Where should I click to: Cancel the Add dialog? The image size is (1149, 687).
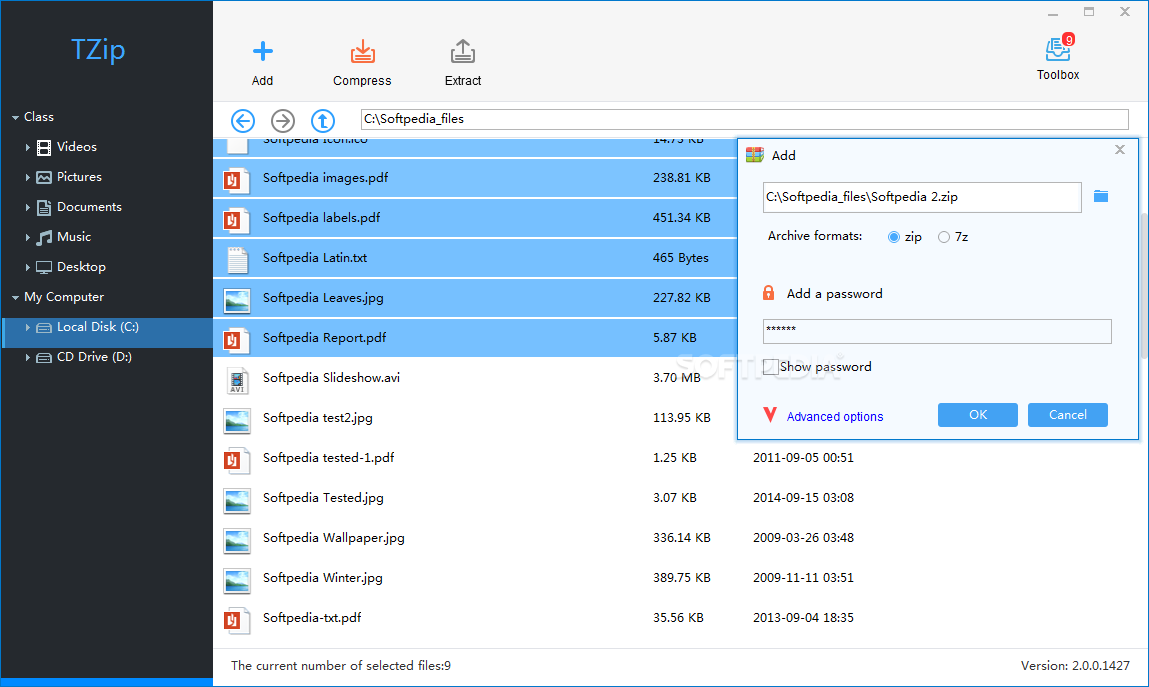[1068, 415]
